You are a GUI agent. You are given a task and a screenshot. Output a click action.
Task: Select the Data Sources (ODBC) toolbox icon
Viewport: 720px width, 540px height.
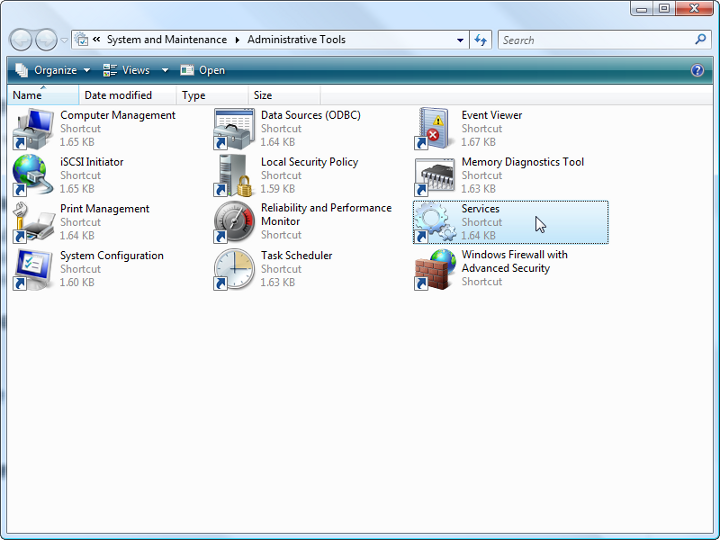coord(234,129)
